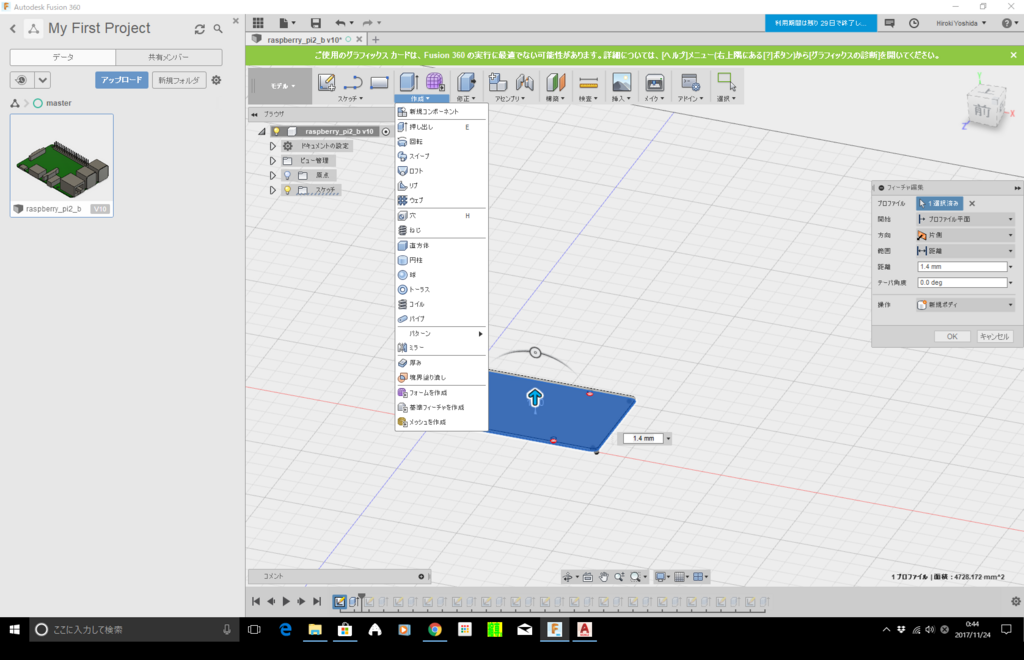
Task: Open the 操作 新規ボディ dropdown
Action: (x=965, y=305)
